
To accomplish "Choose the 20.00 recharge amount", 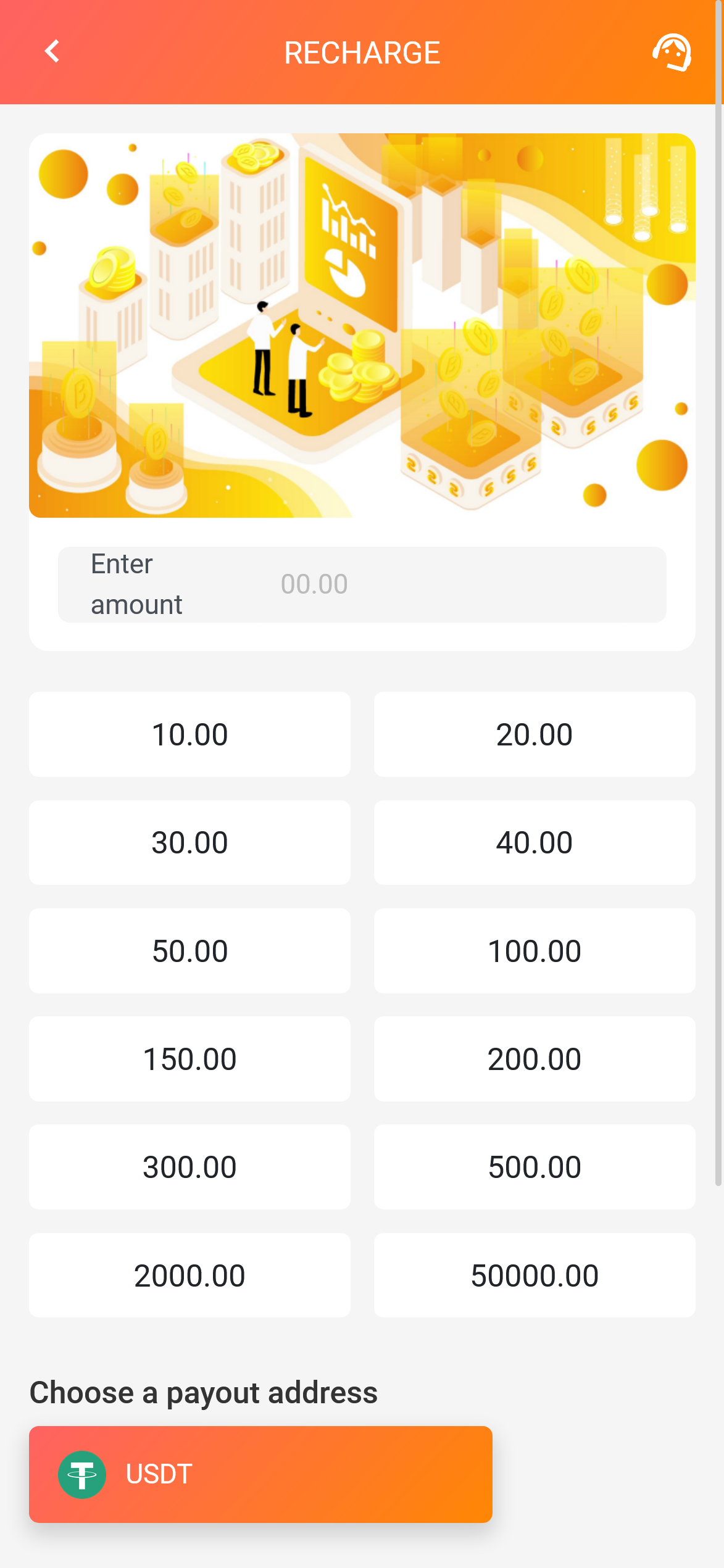I will click(534, 734).
